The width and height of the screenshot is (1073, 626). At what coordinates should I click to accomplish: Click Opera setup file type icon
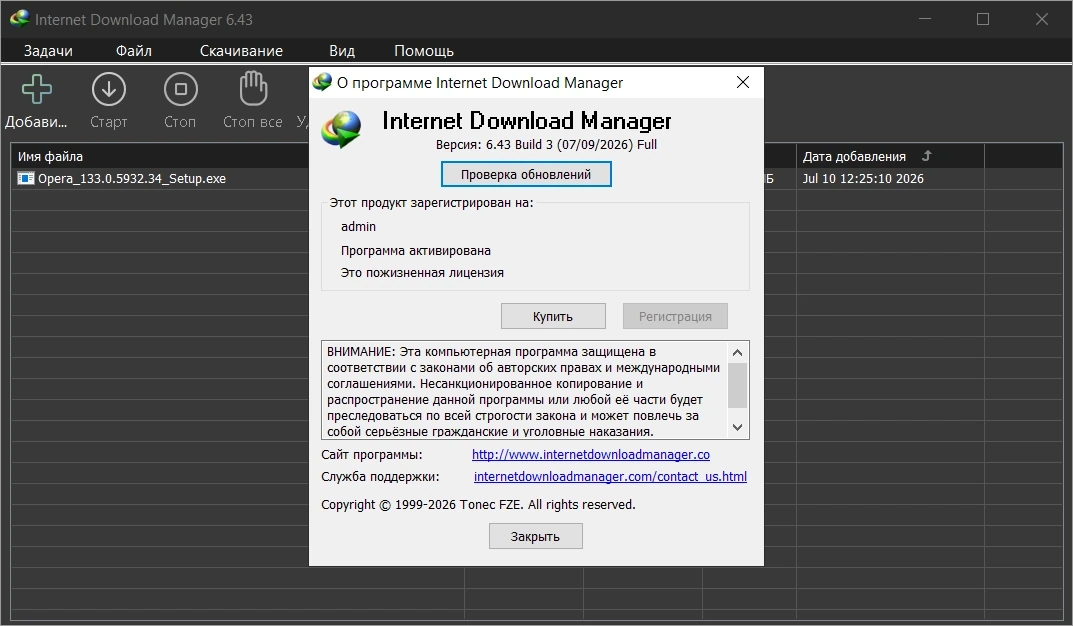pos(25,179)
